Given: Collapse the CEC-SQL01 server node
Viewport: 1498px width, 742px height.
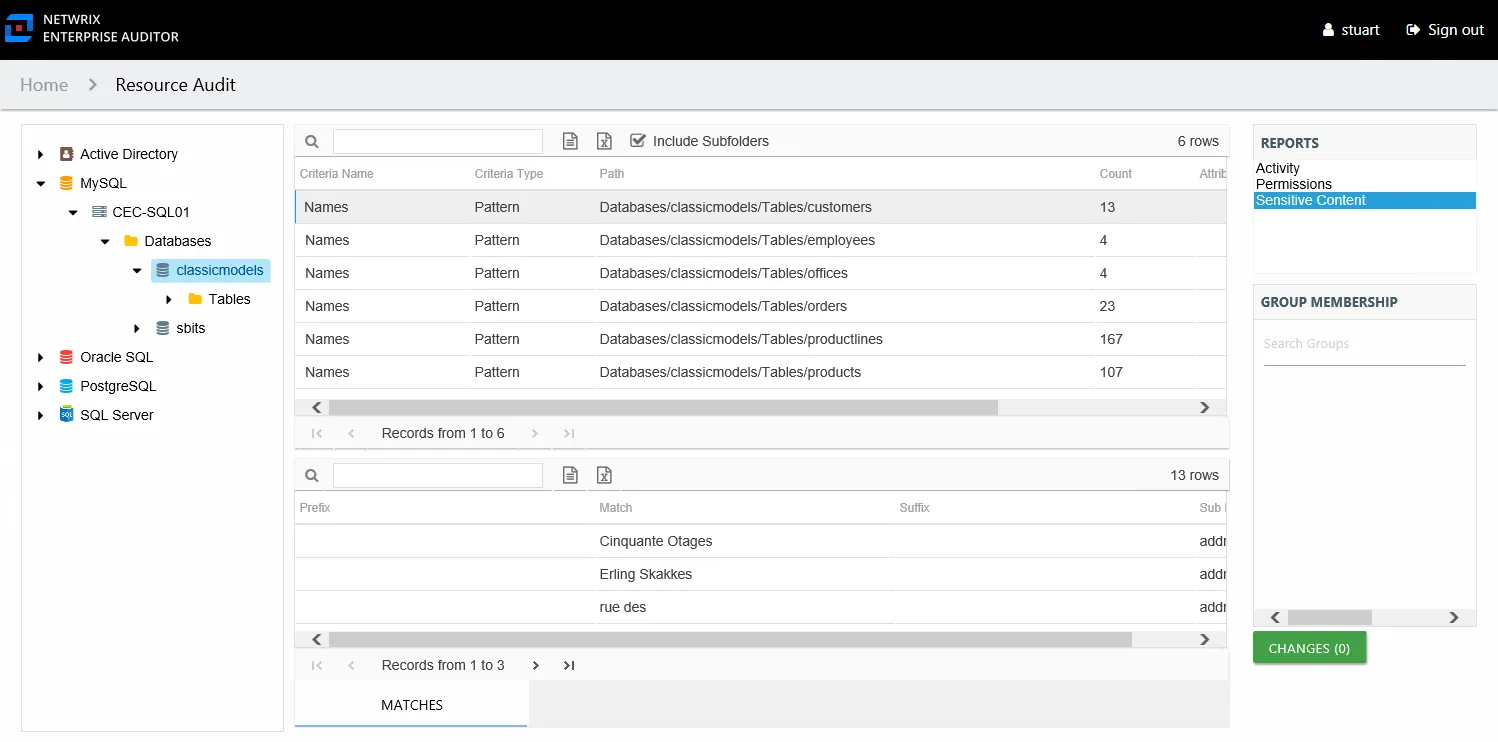Looking at the screenshot, I should pyautogui.click(x=73, y=212).
